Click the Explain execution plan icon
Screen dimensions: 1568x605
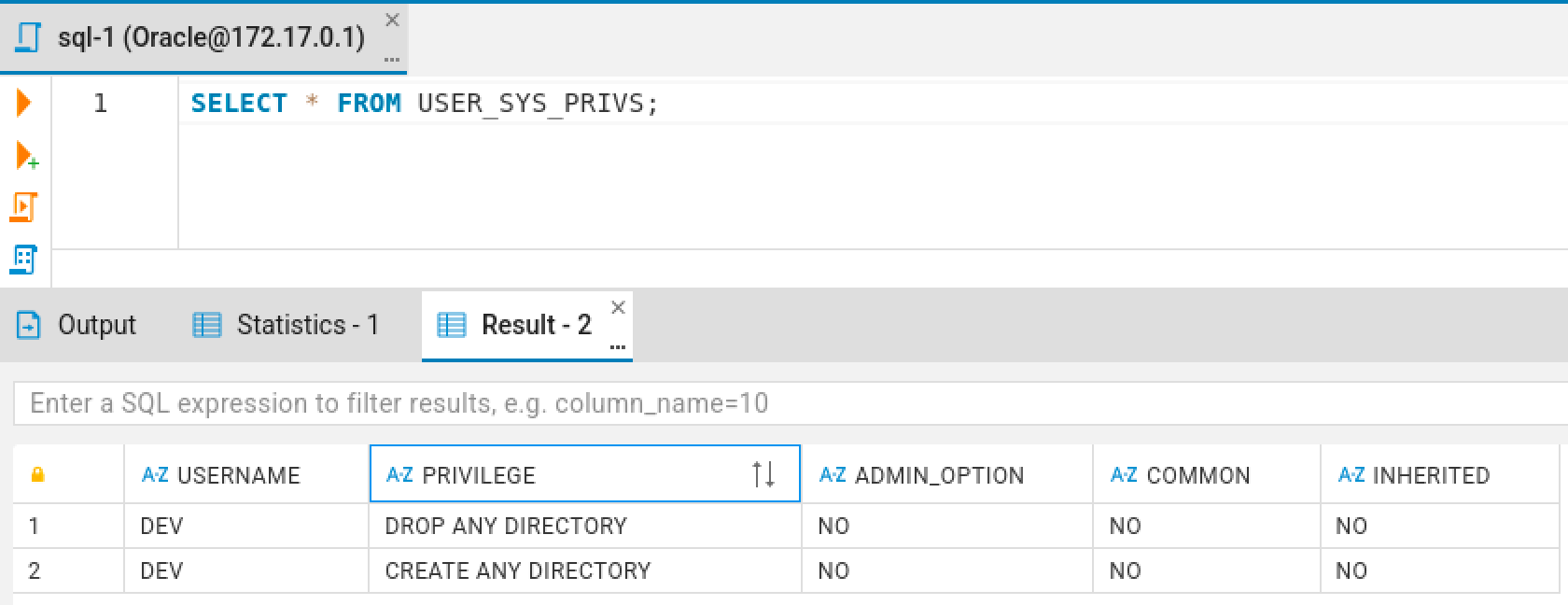[x=24, y=259]
